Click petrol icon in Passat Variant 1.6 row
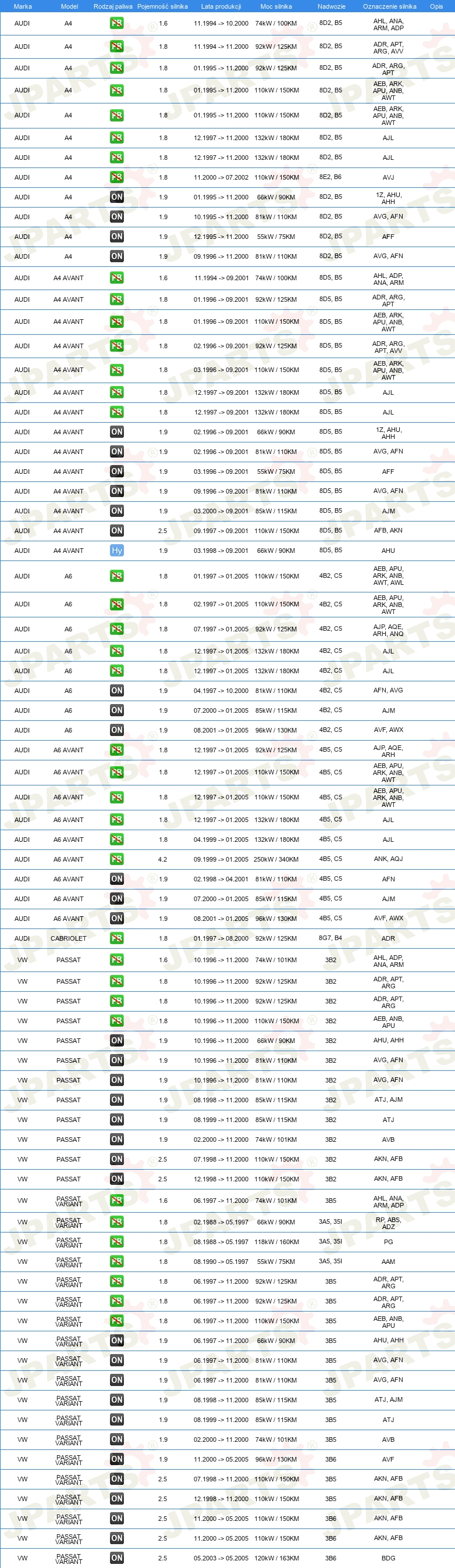Screen dimensions: 455x1568 pyautogui.click(x=117, y=1201)
